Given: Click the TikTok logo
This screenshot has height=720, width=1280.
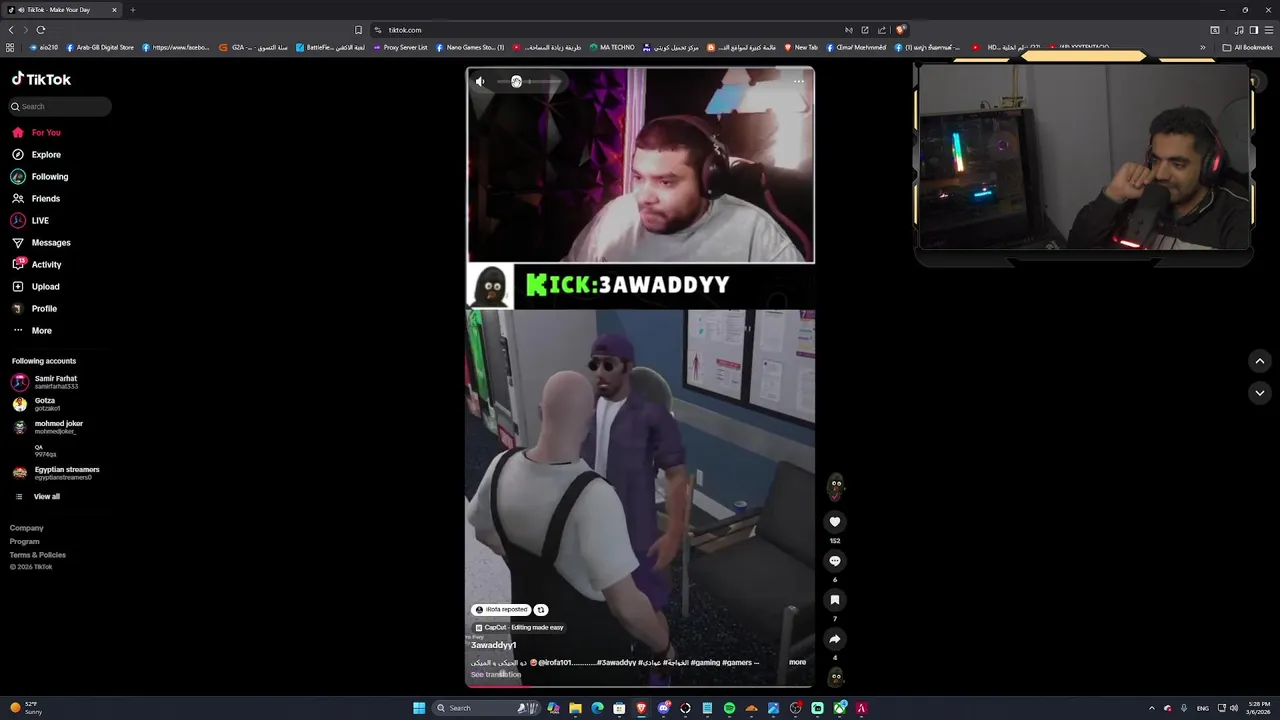Looking at the screenshot, I should point(41,79).
